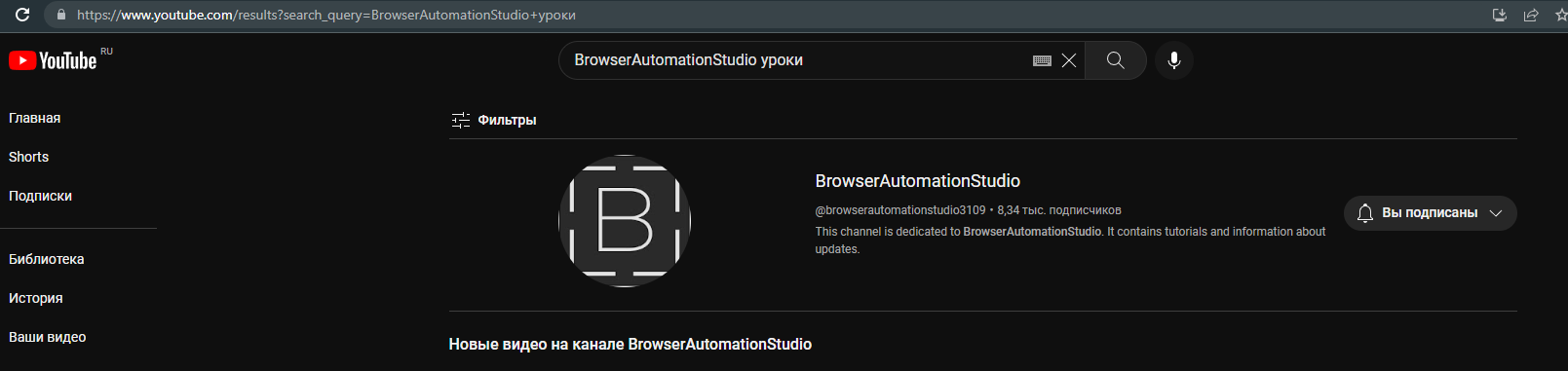This screenshot has width=1568, height=371.
Task: Click the share page icon in address bar
Action: pyautogui.click(x=1531, y=15)
